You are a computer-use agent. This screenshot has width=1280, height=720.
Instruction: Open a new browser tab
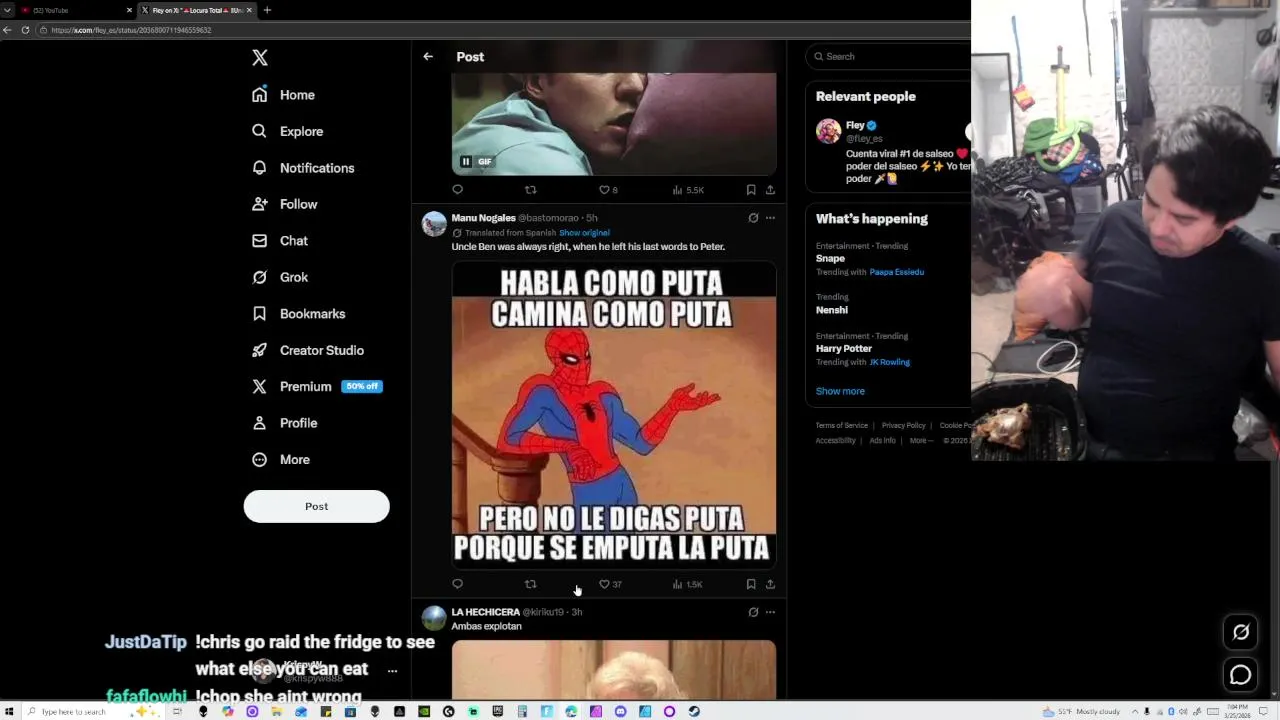tap(267, 10)
